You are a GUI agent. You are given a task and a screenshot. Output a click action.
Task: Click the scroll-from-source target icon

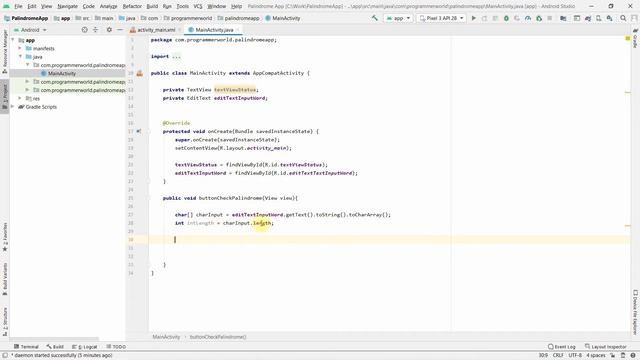point(84,30)
